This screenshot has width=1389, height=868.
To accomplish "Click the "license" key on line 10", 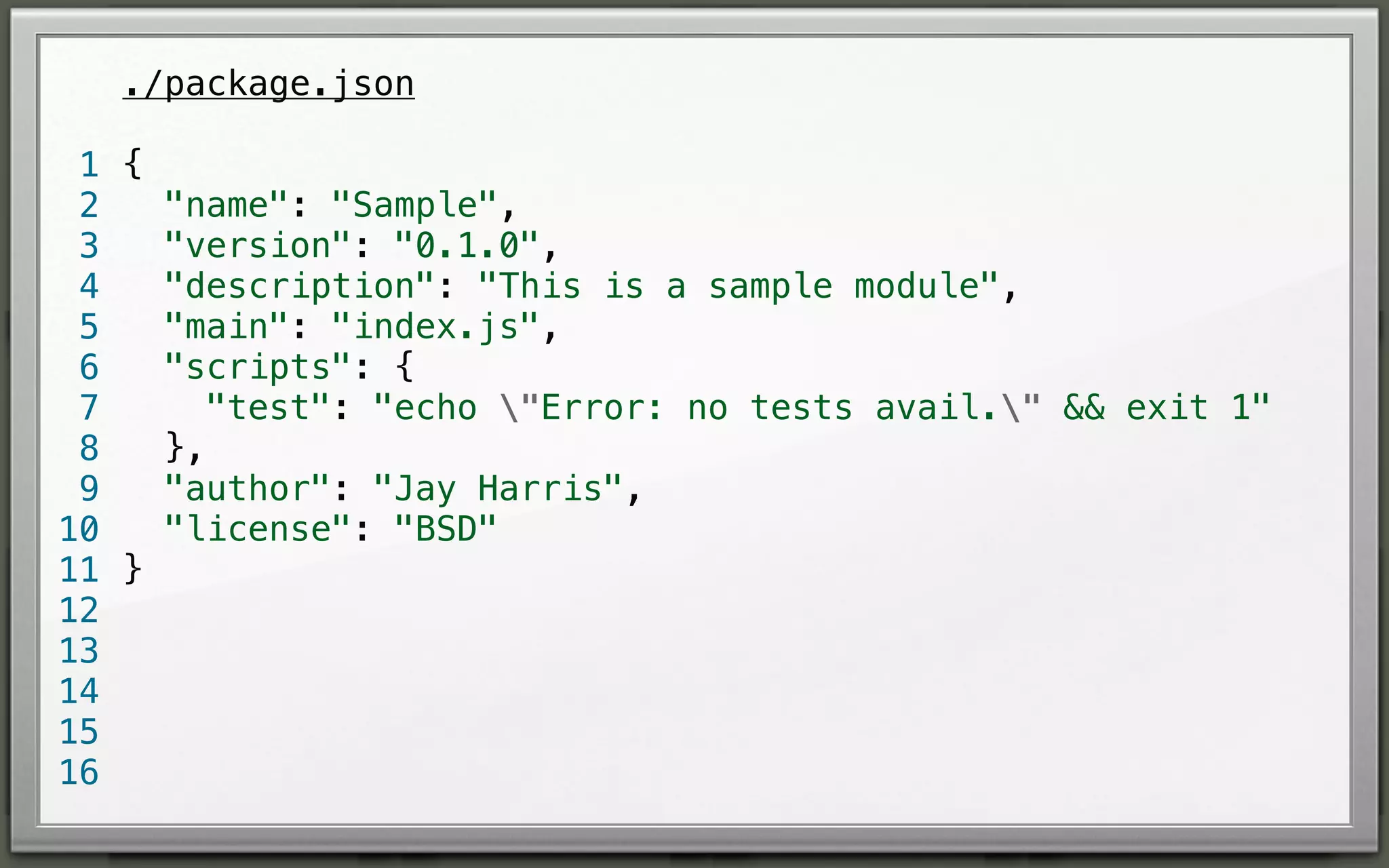I will [x=258, y=529].
